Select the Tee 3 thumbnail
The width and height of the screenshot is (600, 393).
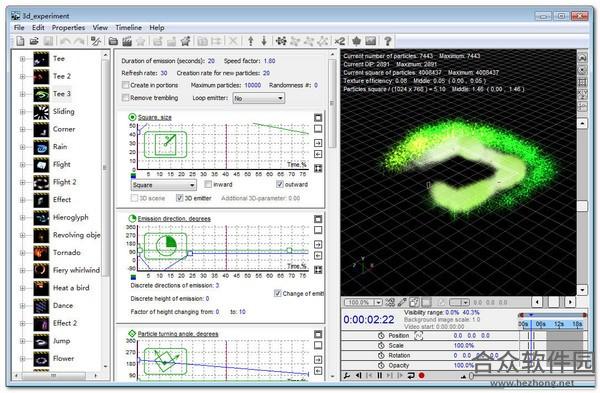click(41, 94)
